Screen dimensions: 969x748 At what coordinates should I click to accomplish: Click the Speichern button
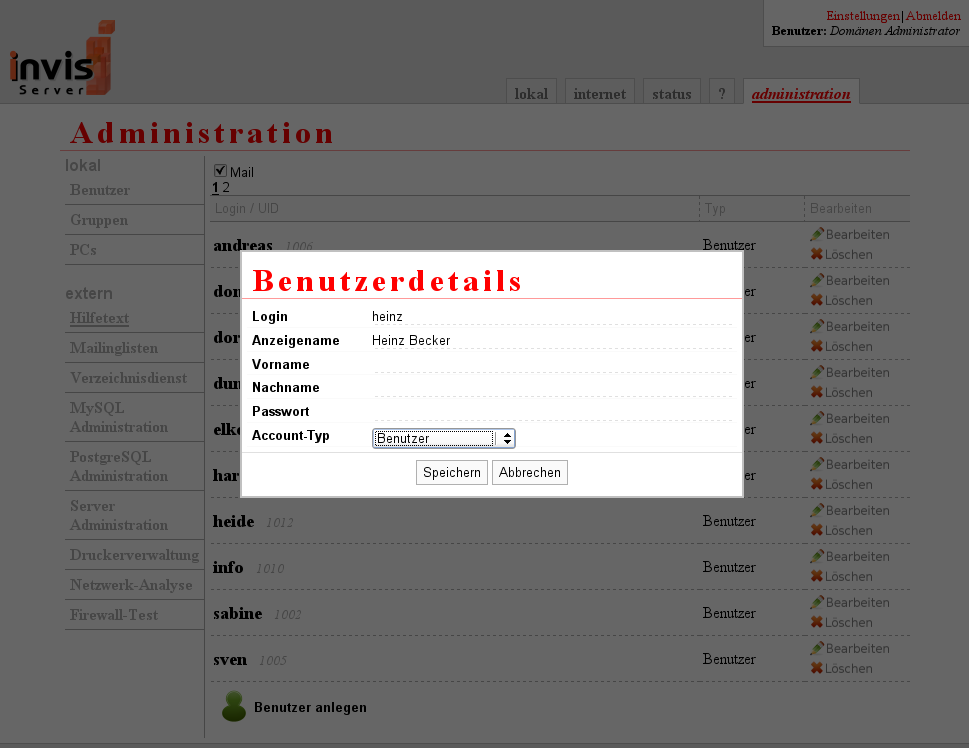(x=451, y=472)
